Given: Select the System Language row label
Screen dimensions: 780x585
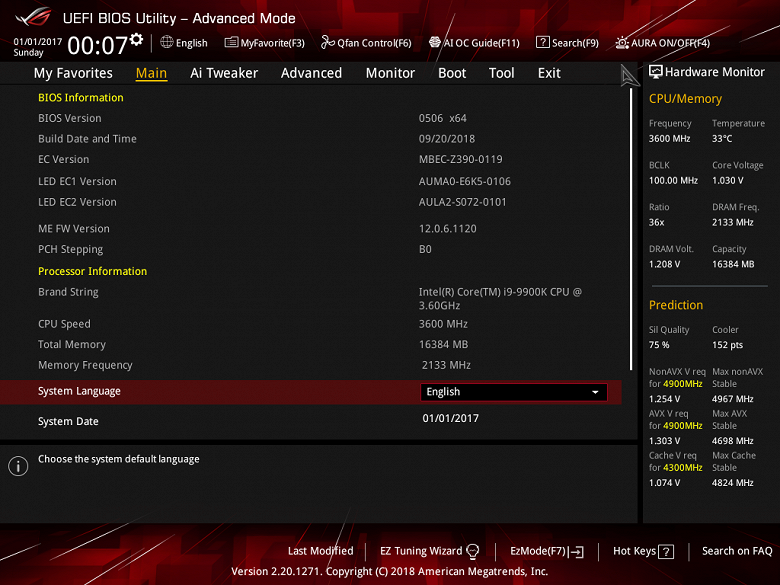Looking at the screenshot, I should click(x=79, y=391).
